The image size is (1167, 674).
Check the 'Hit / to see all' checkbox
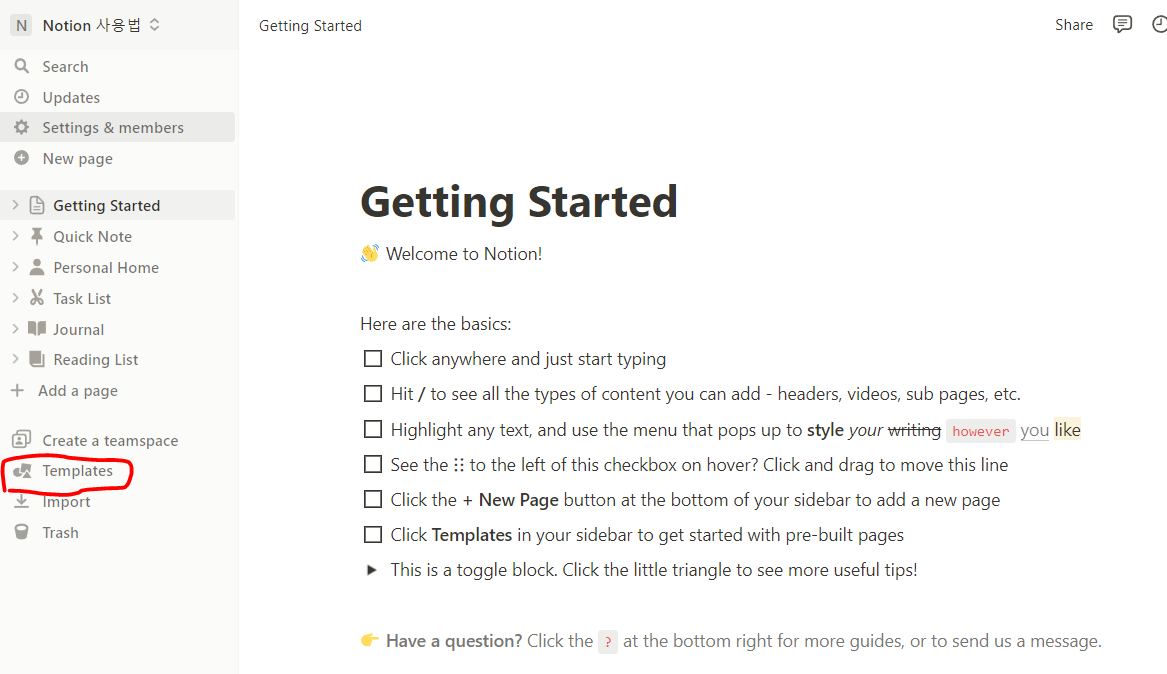point(373,394)
